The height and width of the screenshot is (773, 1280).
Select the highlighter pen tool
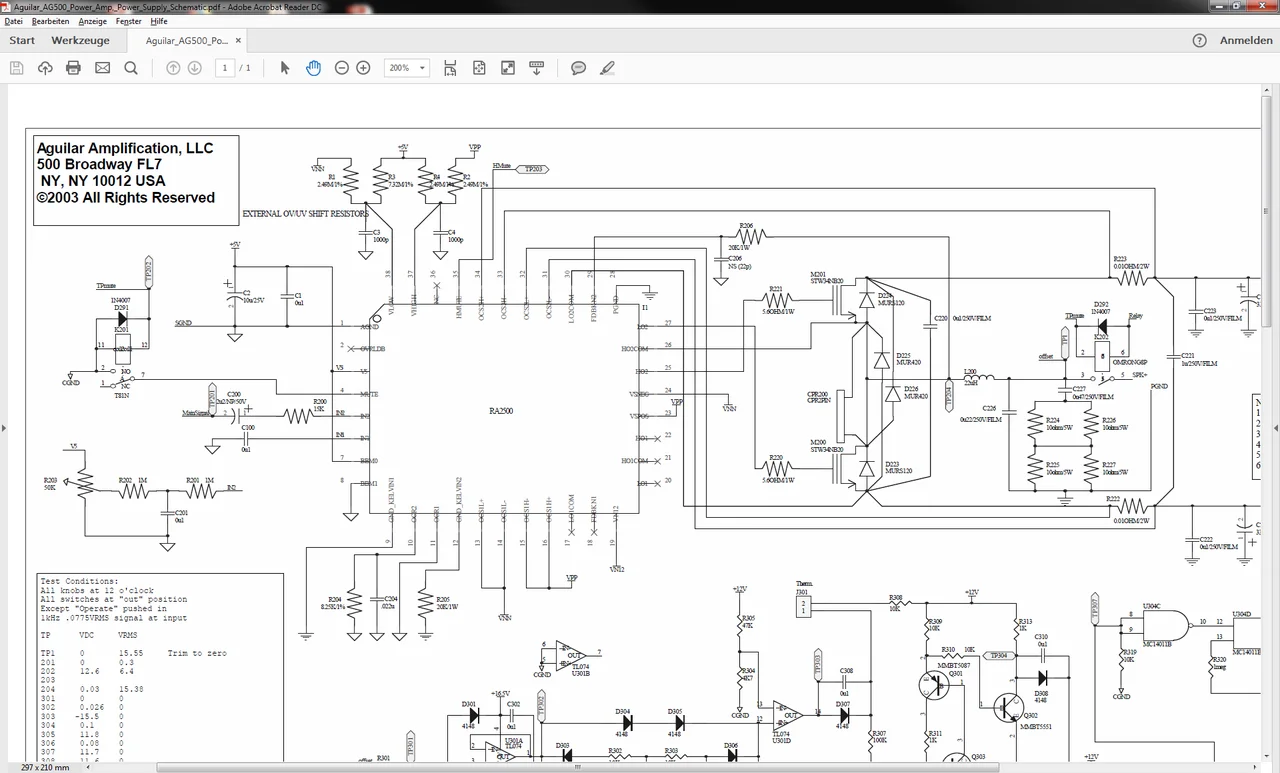click(607, 68)
